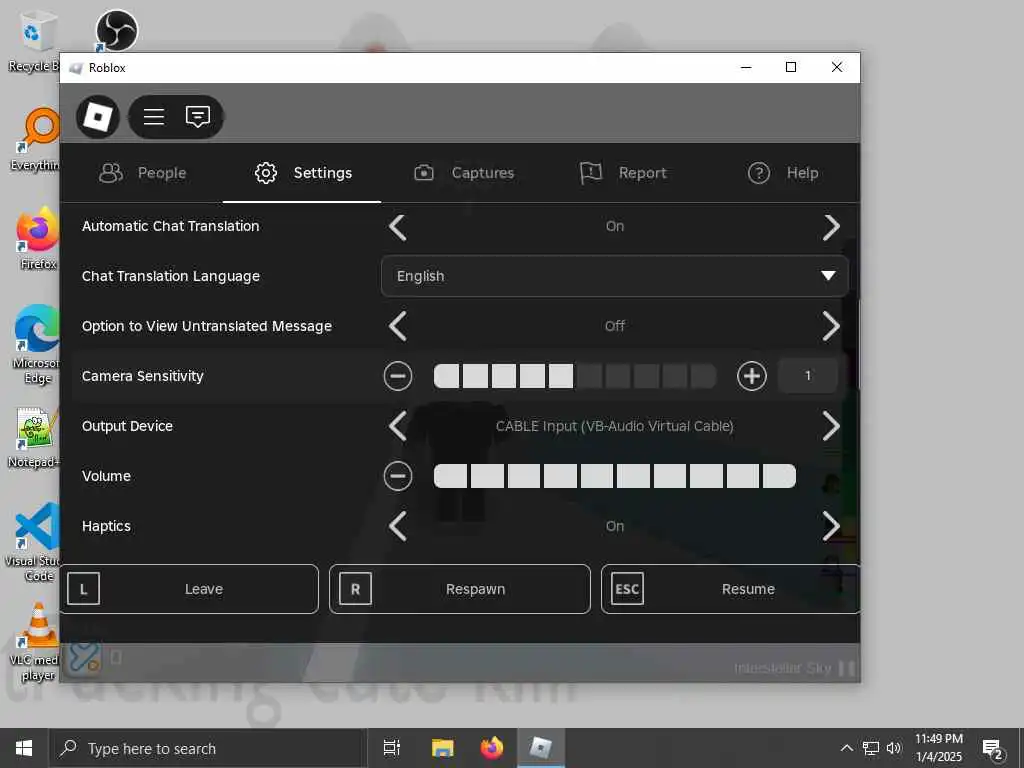The width and height of the screenshot is (1024, 768).
Task: Click the Camera Sensitivity slider bar
Action: pyautogui.click(x=575, y=376)
